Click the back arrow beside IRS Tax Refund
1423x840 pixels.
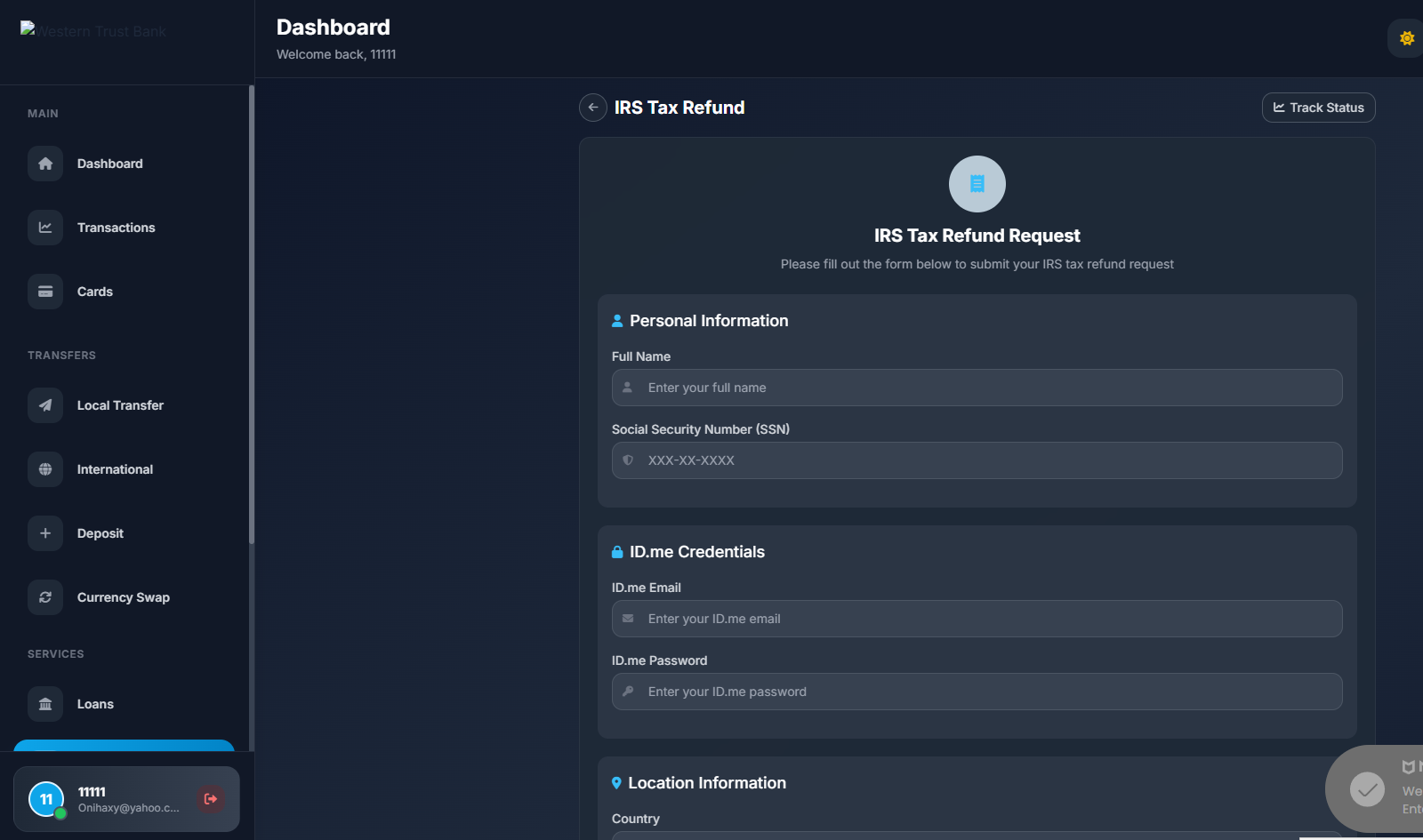point(593,108)
